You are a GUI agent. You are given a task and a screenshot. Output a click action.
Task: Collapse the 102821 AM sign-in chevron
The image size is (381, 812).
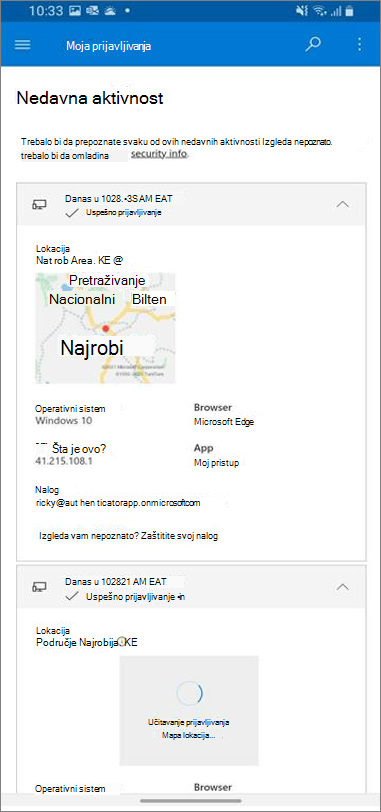pos(342,587)
